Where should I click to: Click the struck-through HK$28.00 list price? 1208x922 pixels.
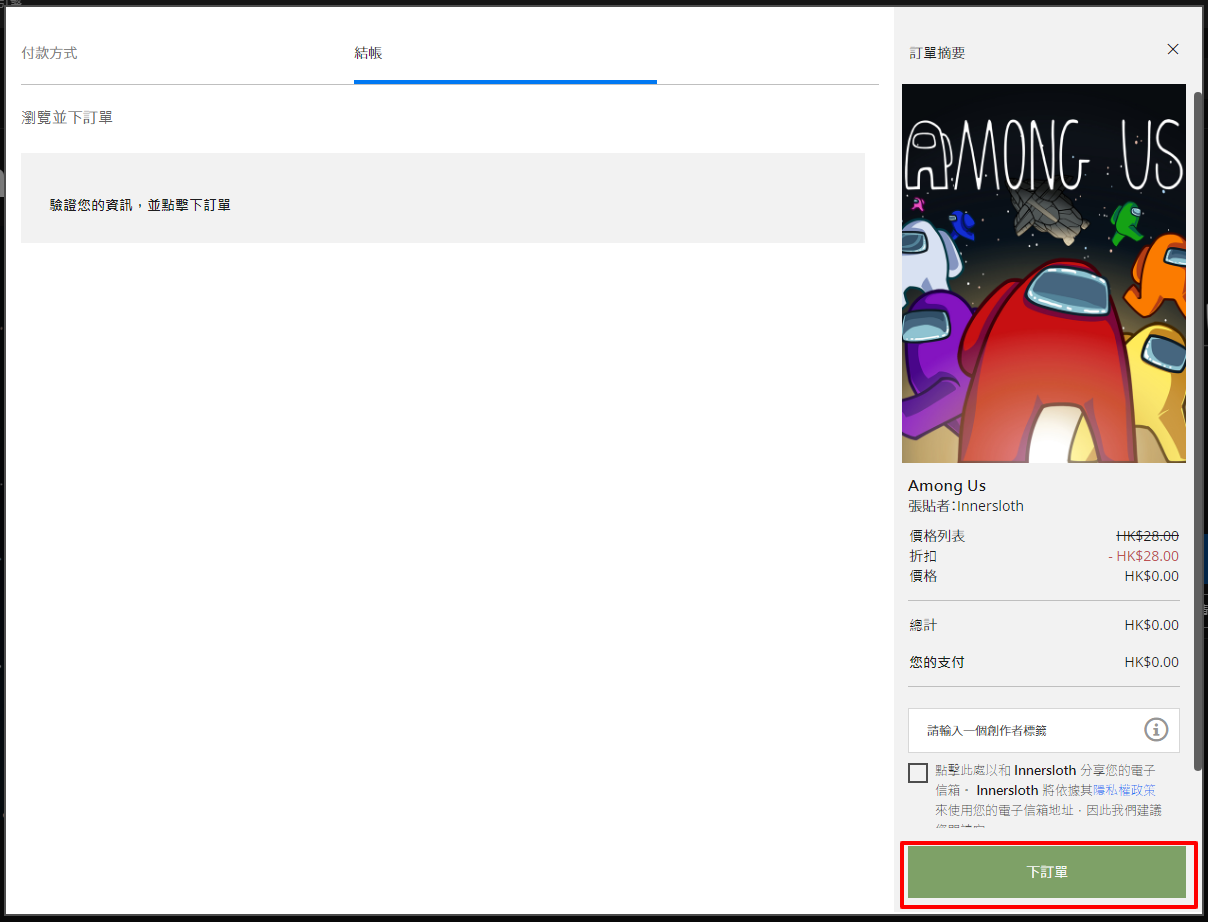tap(1147, 536)
